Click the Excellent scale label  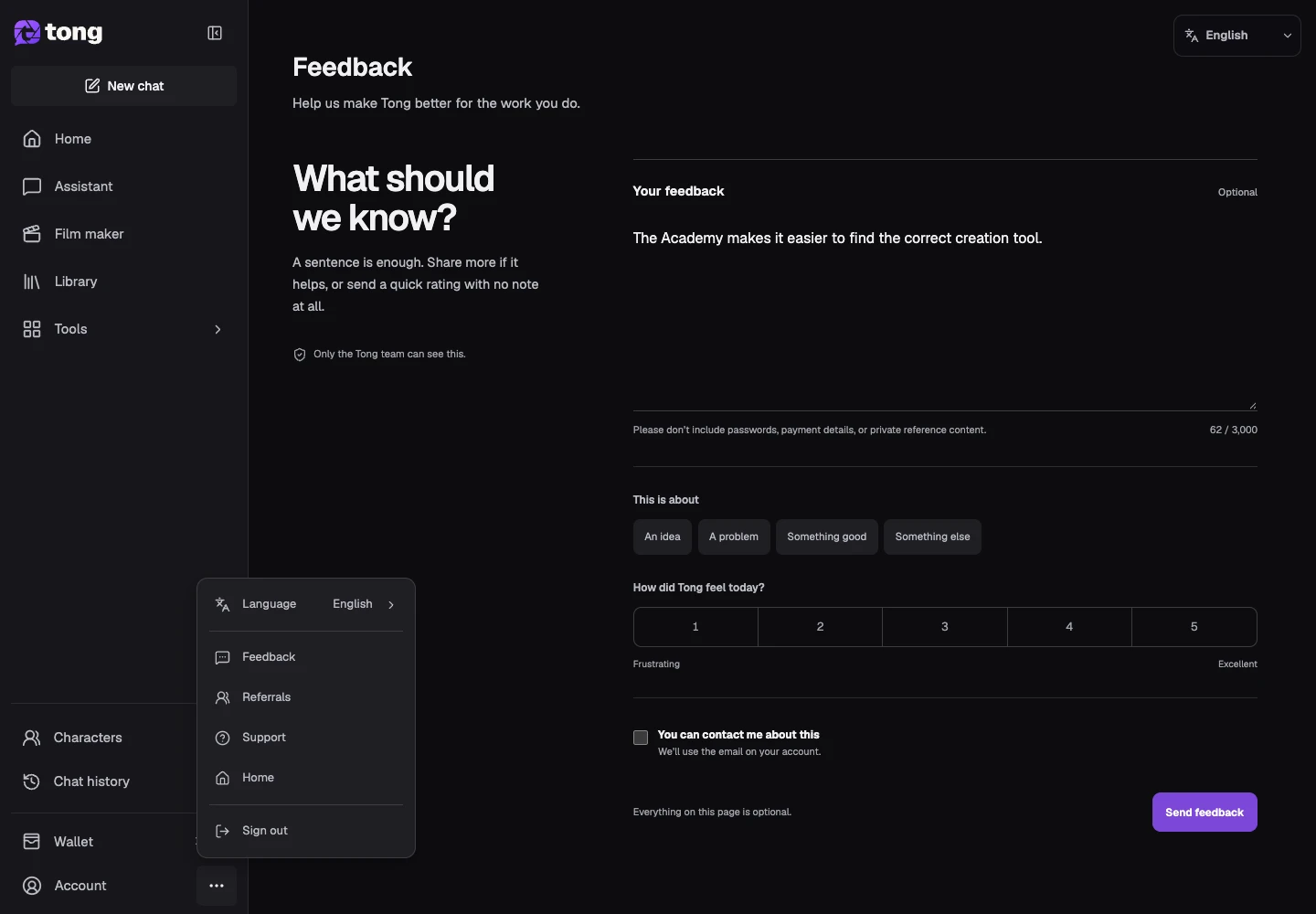1237,664
